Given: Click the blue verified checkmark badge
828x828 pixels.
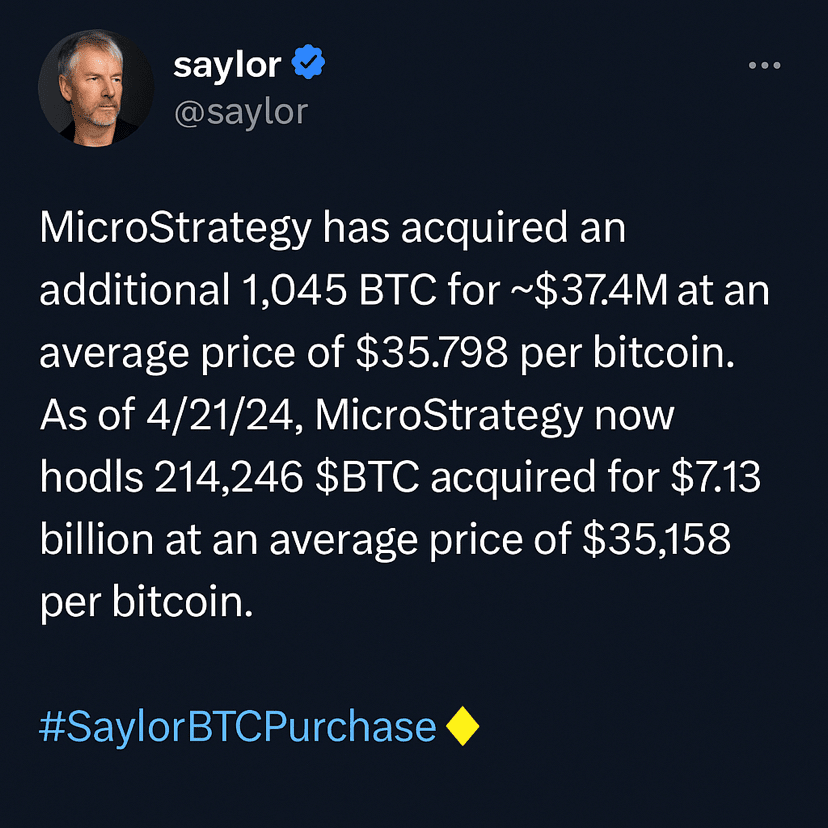Looking at the screenshot, I should (307, 66).
